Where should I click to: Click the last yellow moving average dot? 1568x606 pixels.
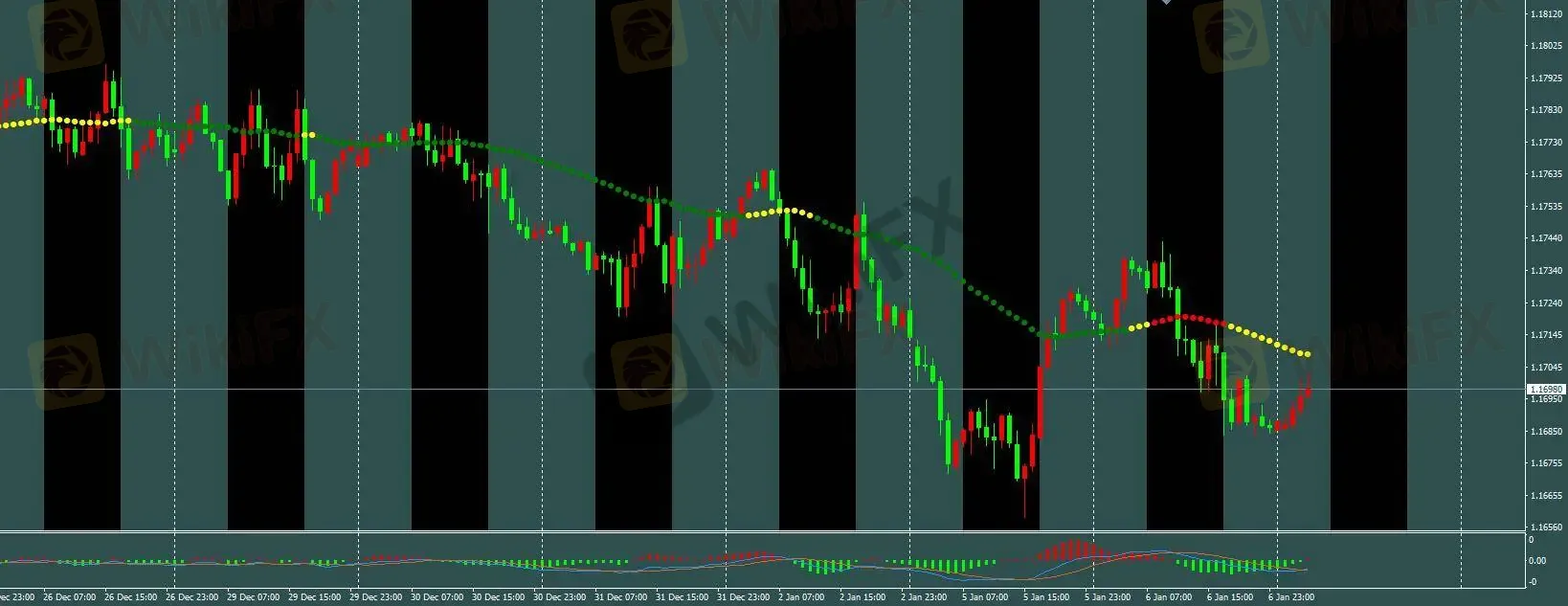[1308, 355]
